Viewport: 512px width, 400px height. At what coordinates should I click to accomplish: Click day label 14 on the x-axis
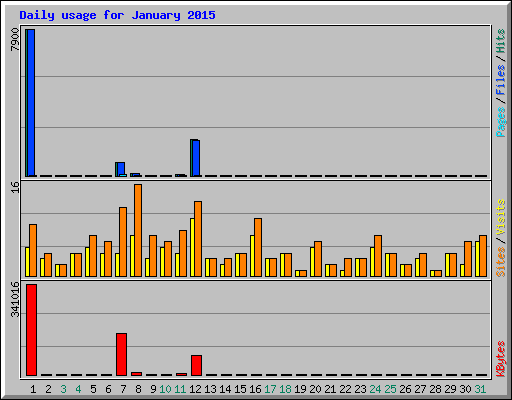225,389
